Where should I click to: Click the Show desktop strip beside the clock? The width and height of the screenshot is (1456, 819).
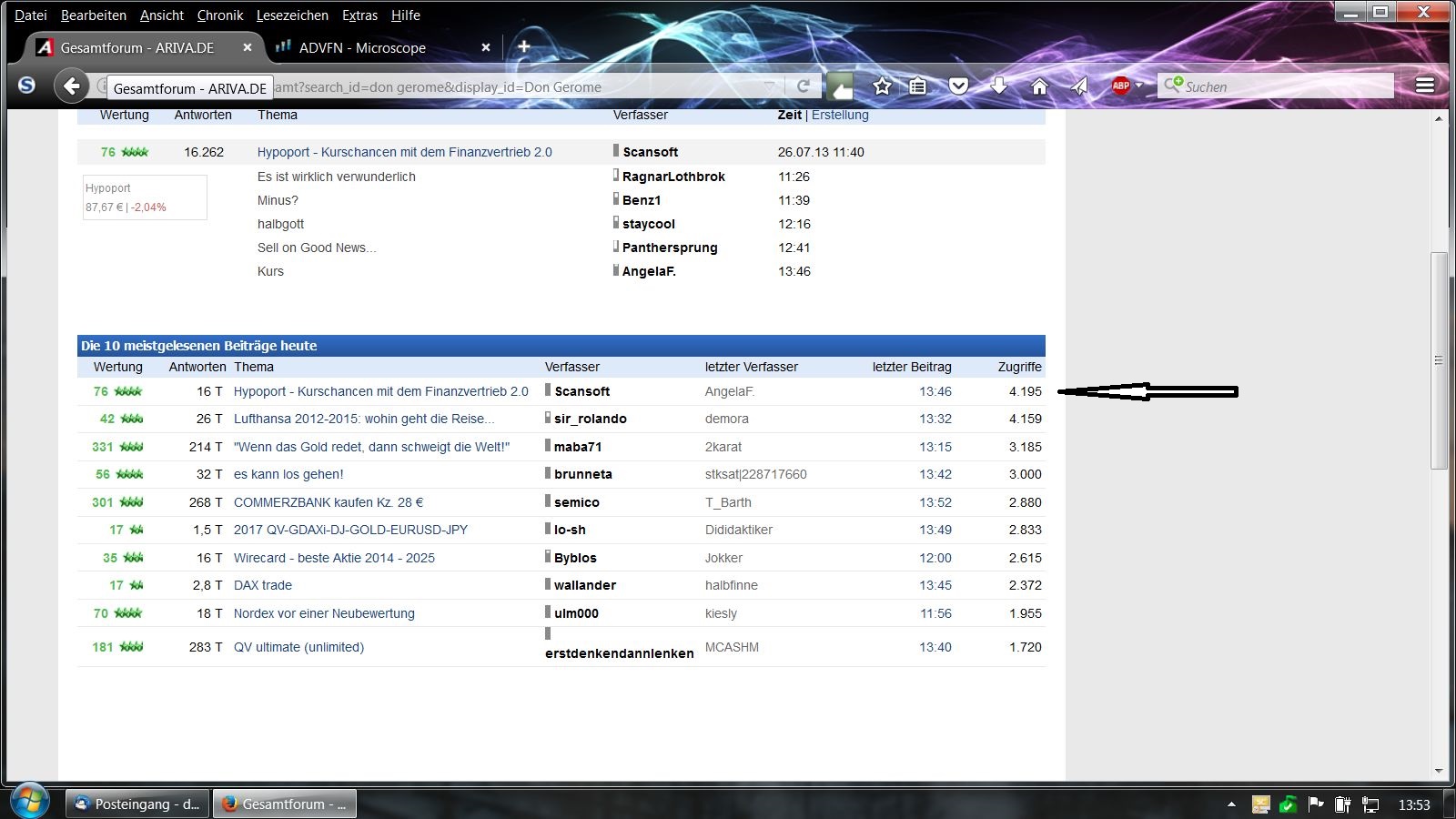pos(1450,802)
